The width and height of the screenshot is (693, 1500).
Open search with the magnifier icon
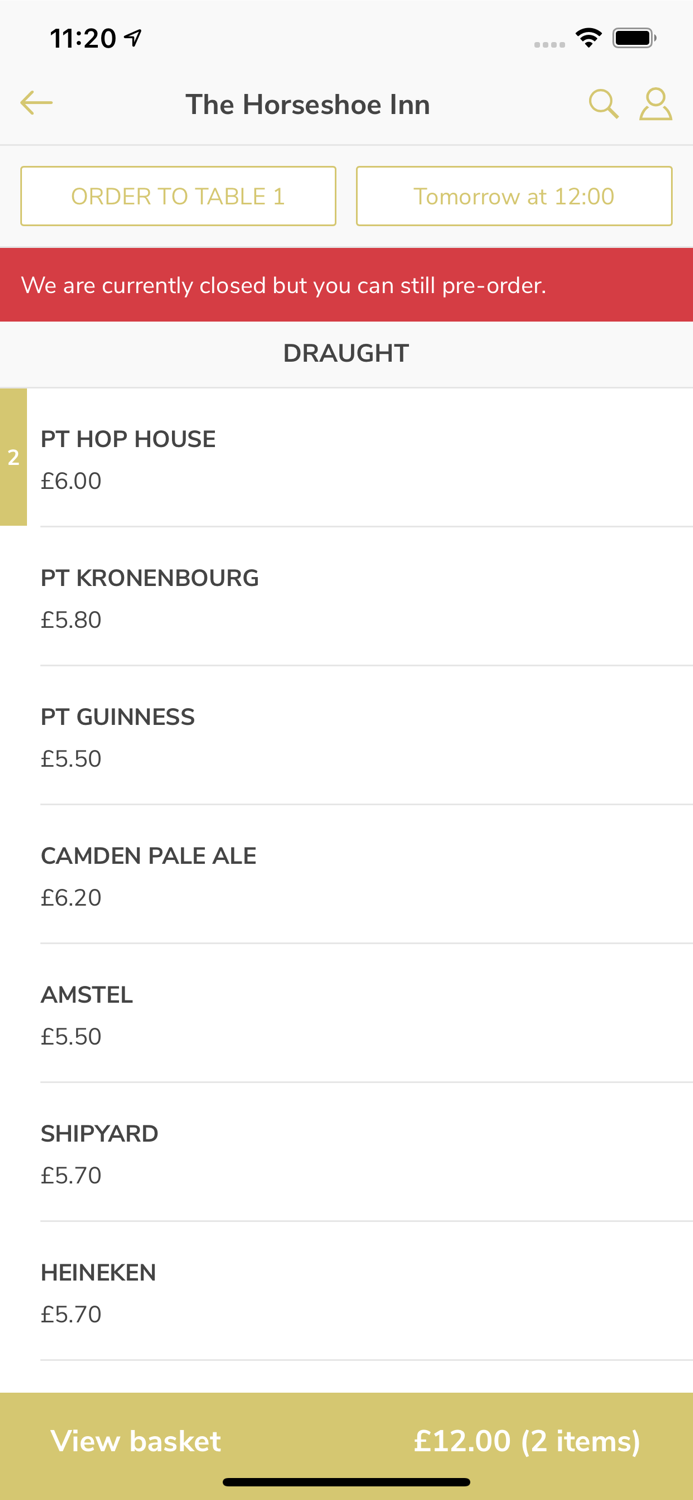click(604, 102)
